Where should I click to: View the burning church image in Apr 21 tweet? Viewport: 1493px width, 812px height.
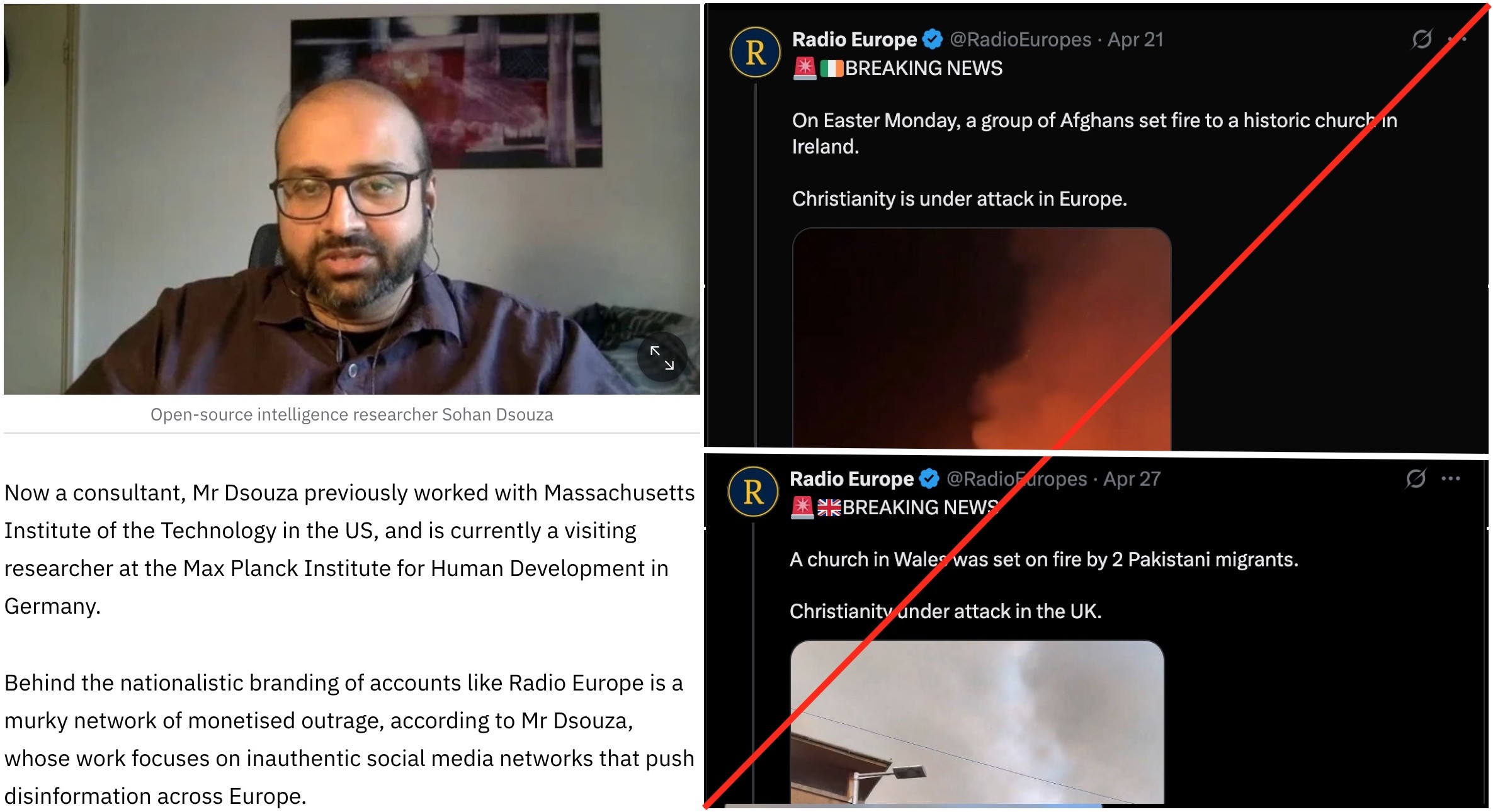point(981,339)
